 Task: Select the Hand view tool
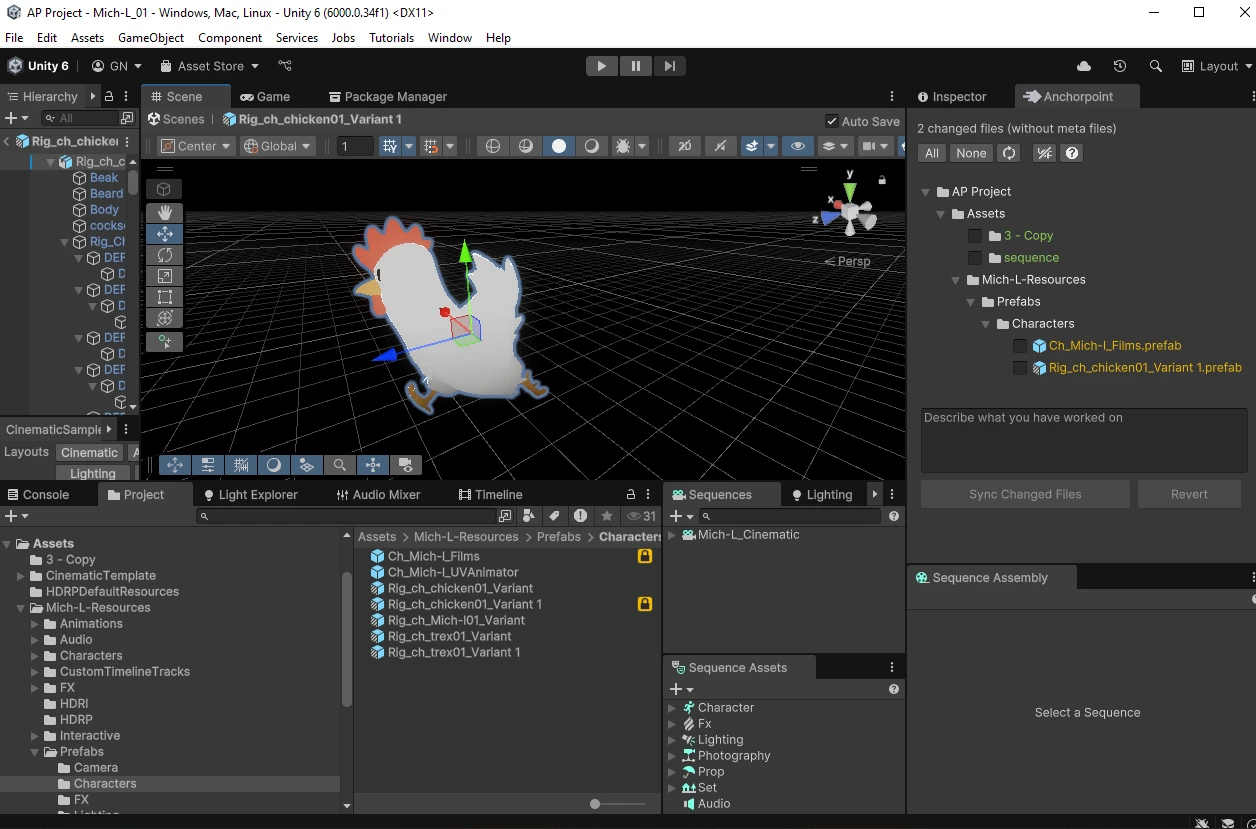164,212
